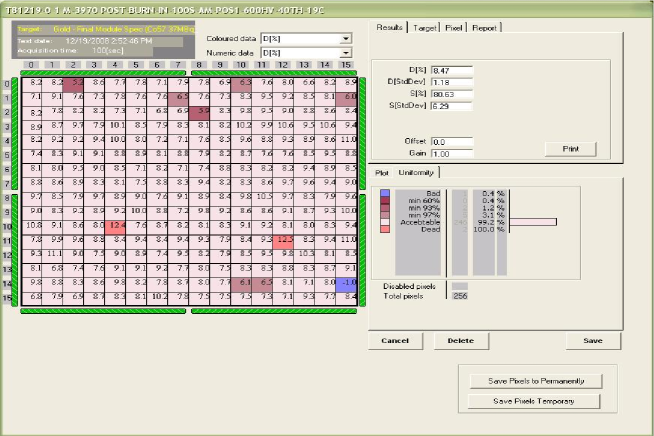Click the blue Bad legend swatch
This screenshot has width=654, height=436.
click(x=386, y=191)
